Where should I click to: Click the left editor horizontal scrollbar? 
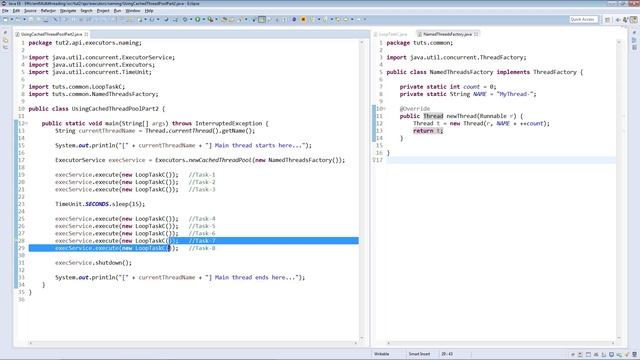point(193,343)
